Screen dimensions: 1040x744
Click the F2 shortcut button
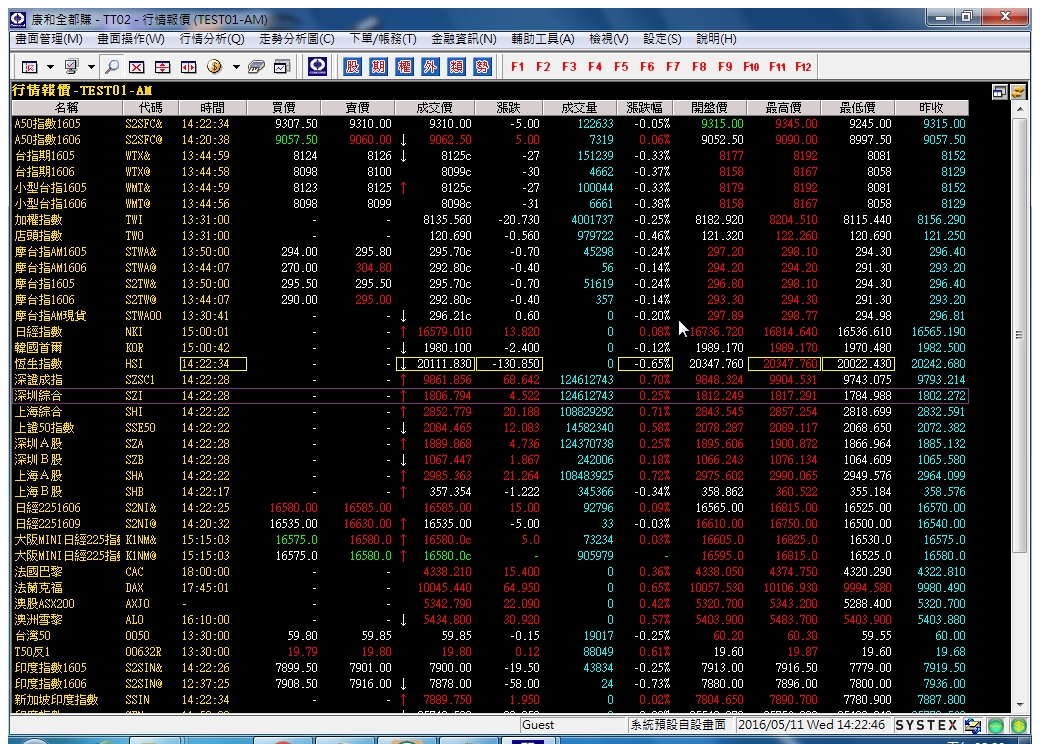click(x=543, y=67)
